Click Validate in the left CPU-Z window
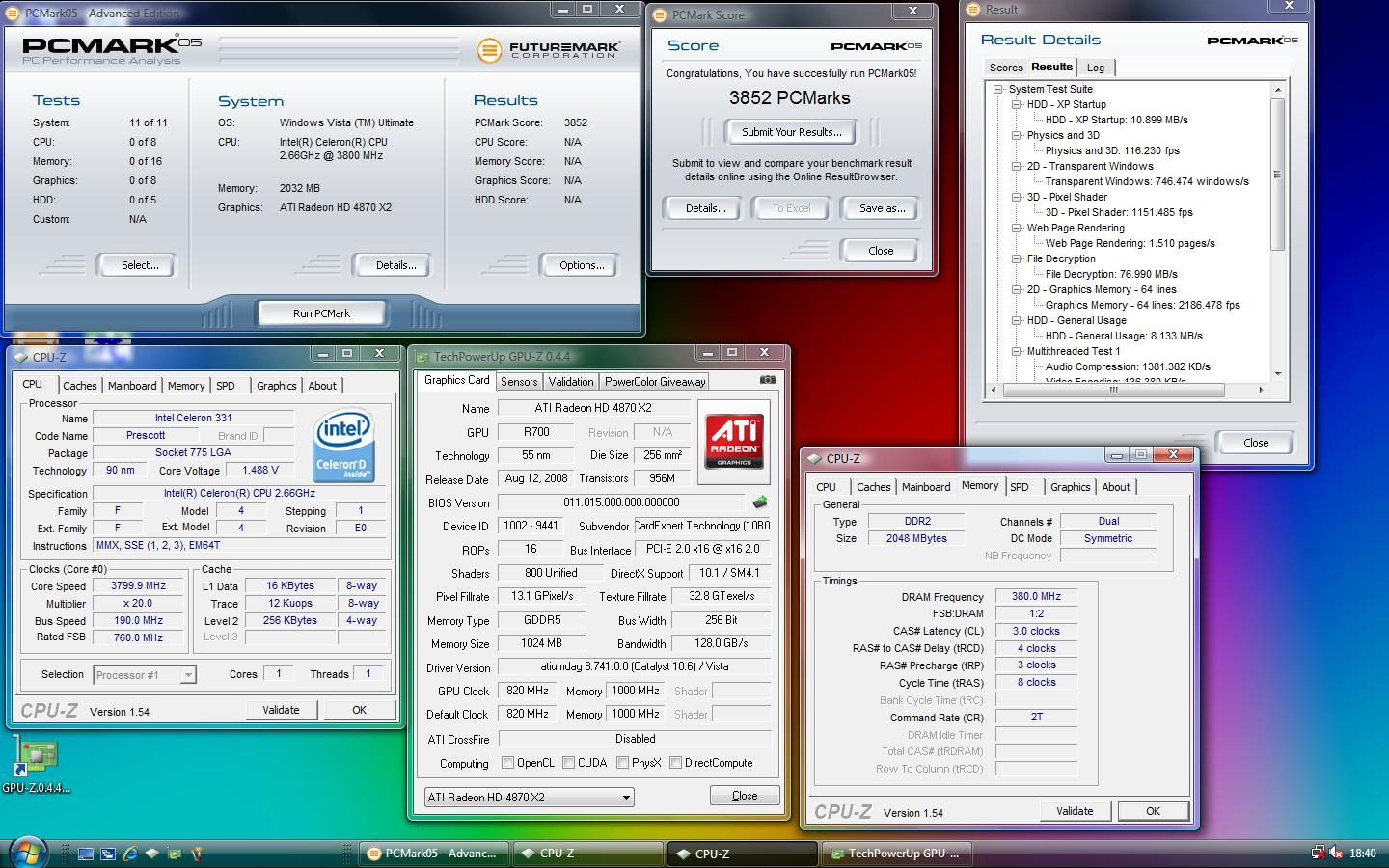 tap(281, 710)
